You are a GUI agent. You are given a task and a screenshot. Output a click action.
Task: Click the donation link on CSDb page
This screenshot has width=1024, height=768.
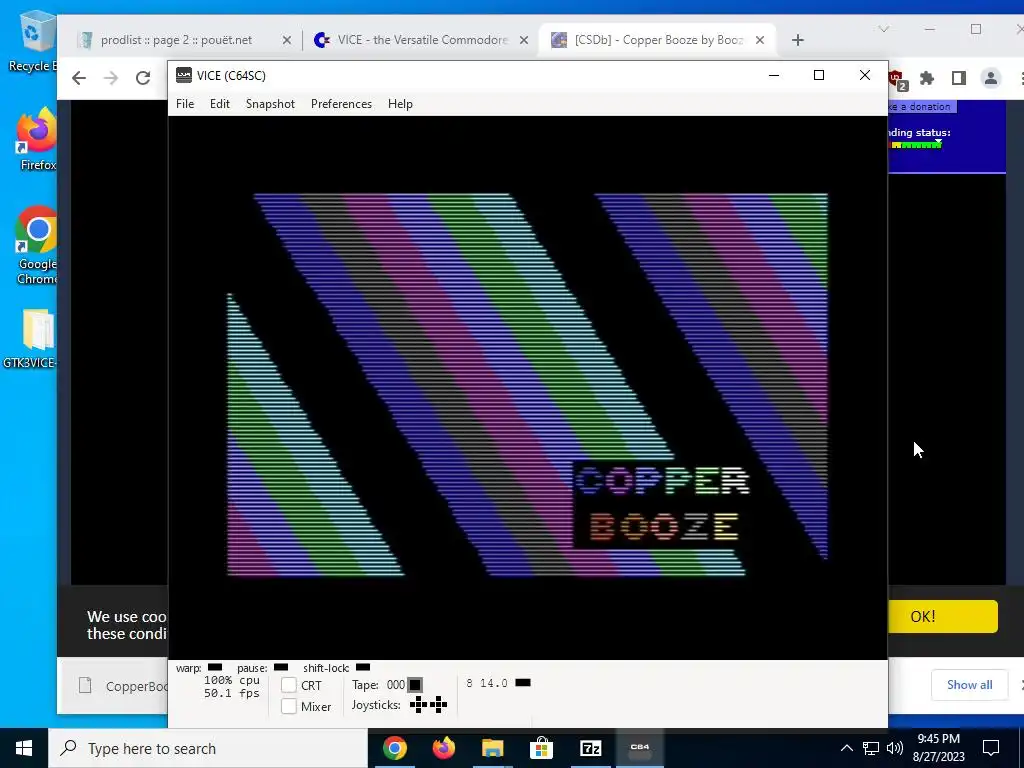(x=921, y=106)
